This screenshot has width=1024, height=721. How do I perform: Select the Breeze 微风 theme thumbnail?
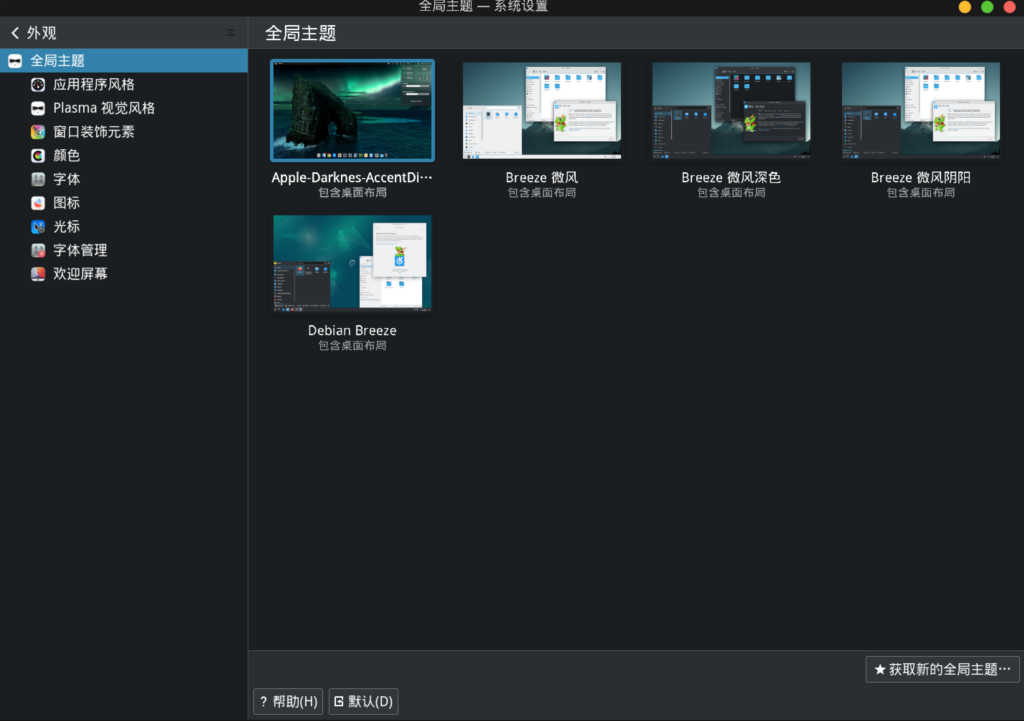pos(541,110)
